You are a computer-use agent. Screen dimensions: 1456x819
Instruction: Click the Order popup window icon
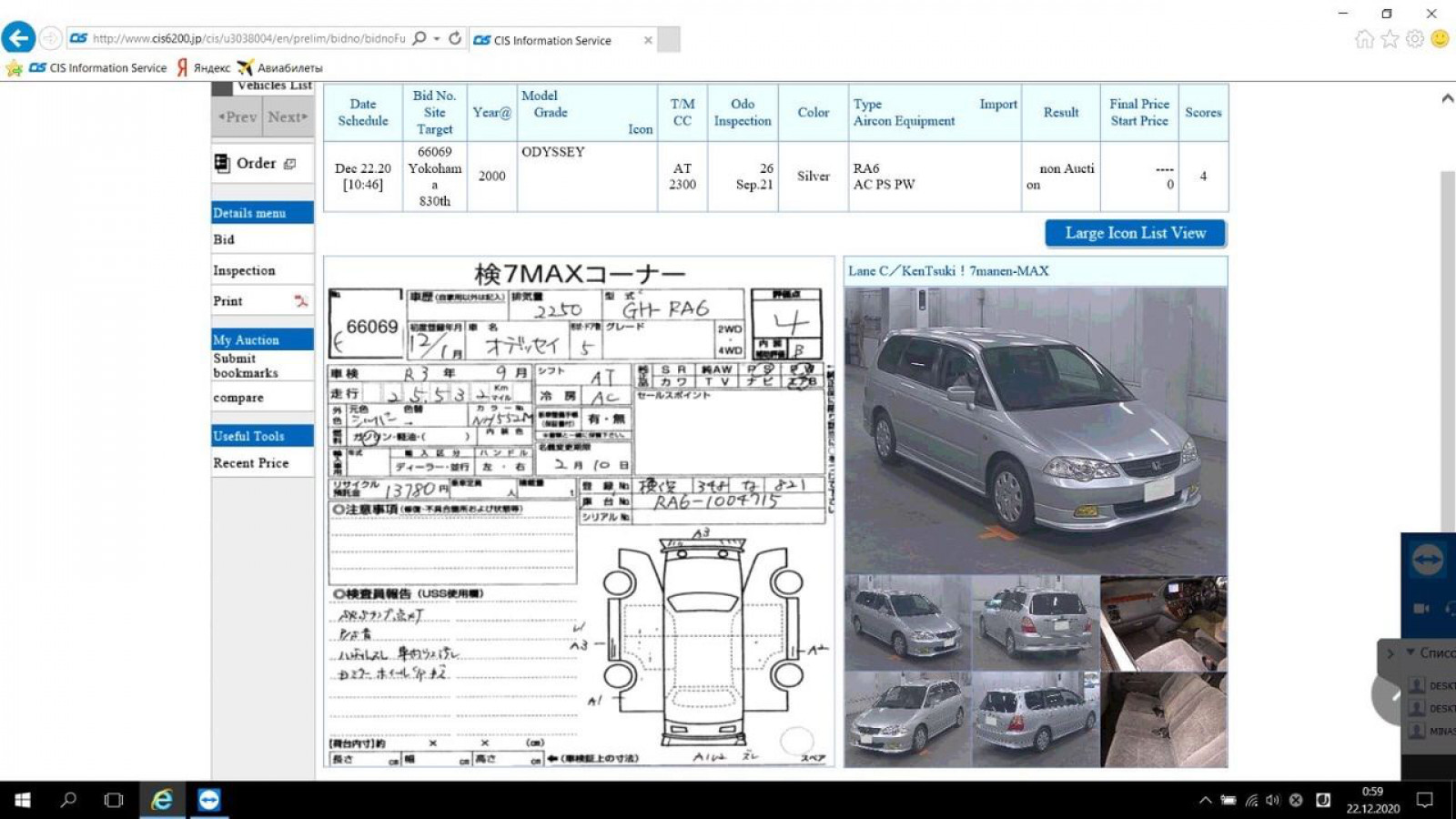[x=289, y=164]
